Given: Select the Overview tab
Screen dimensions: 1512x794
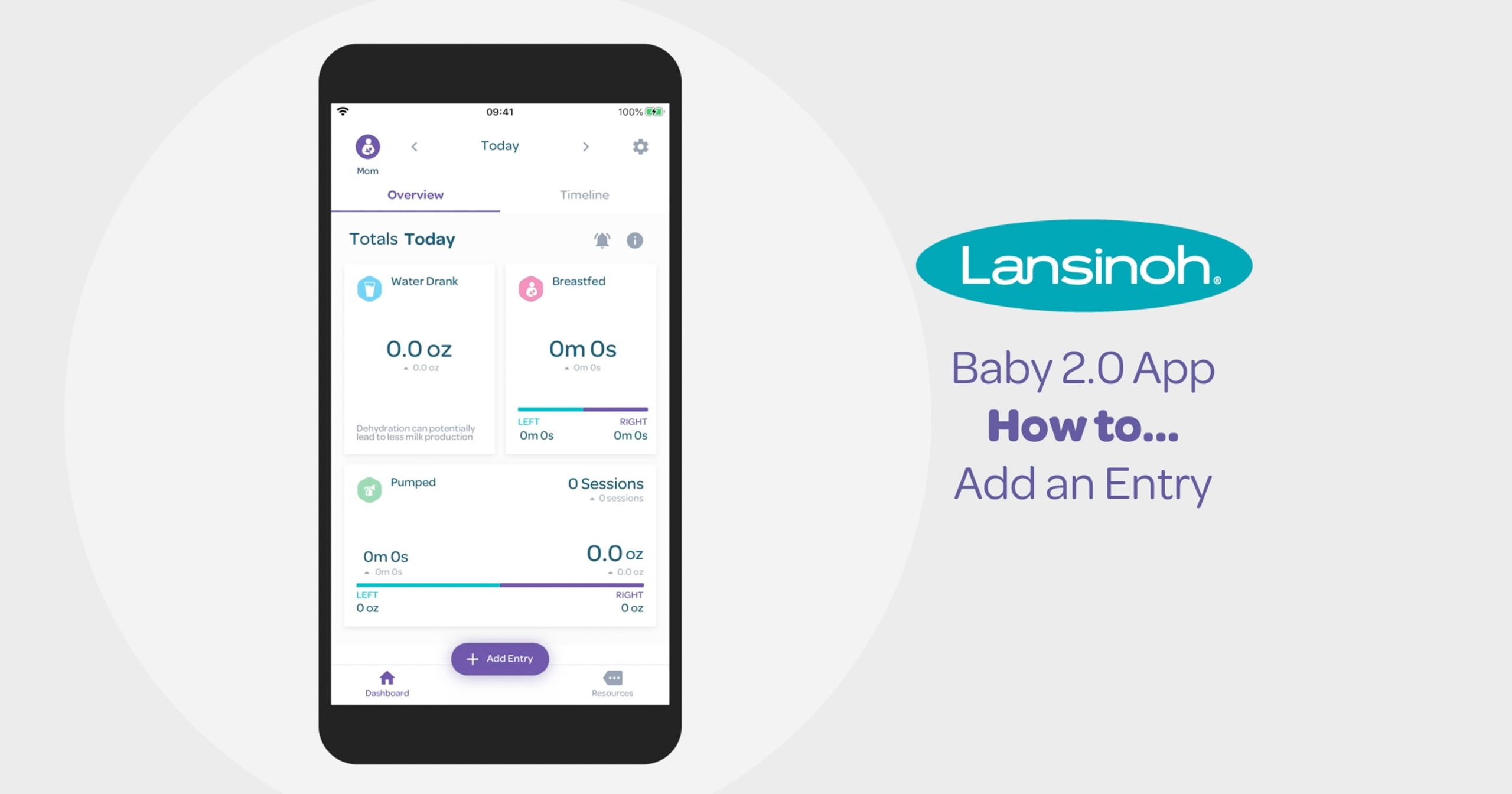Looking at the screenshot, I should pyautogui.click(x=418, y=196).
